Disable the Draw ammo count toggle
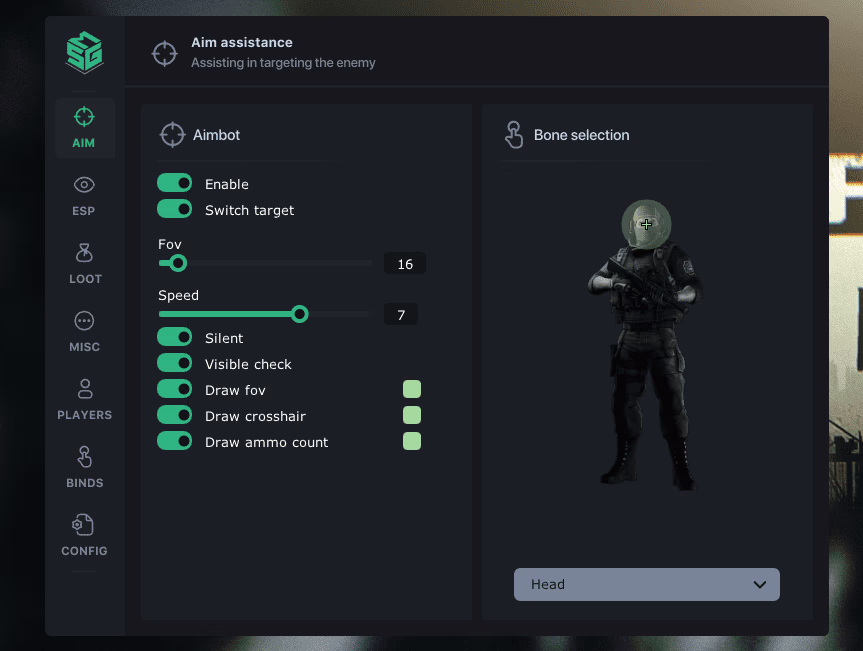Viewport: 863px width, 651px height. coord(174,441)
